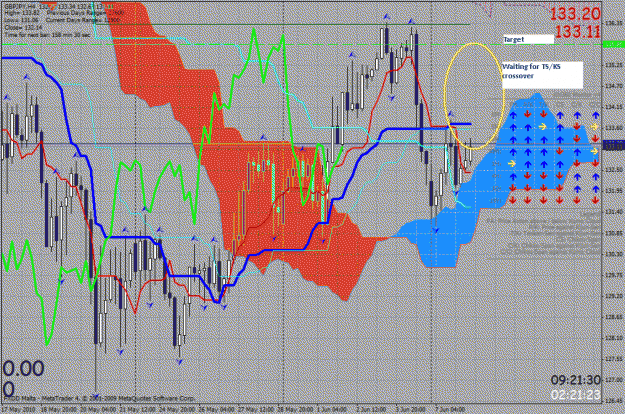
Task: Click "Time for next bar" info line
Action: tap(47, 35)
